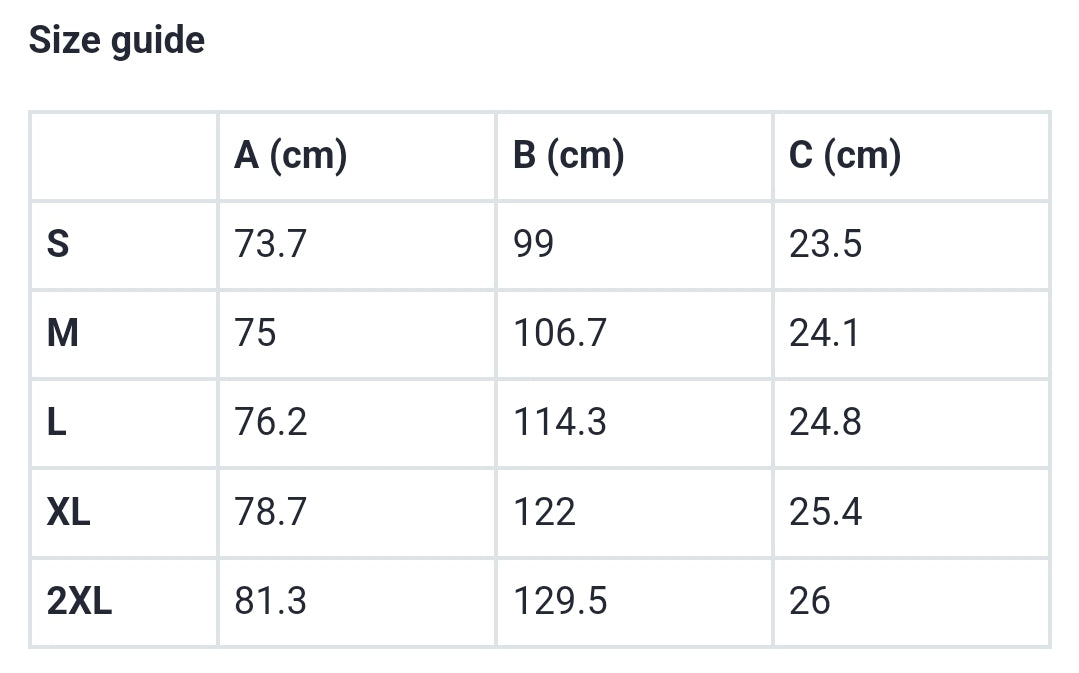Image resolution: width=1079 pixels, height=673 pixels.
Task: Select the 23.5 value cell
Action: pyautogui.click(x=825, y=244)
